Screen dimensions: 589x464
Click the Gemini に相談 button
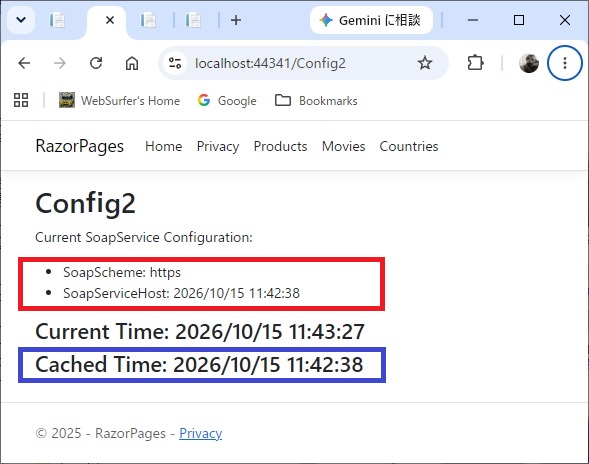coord(371,20)
